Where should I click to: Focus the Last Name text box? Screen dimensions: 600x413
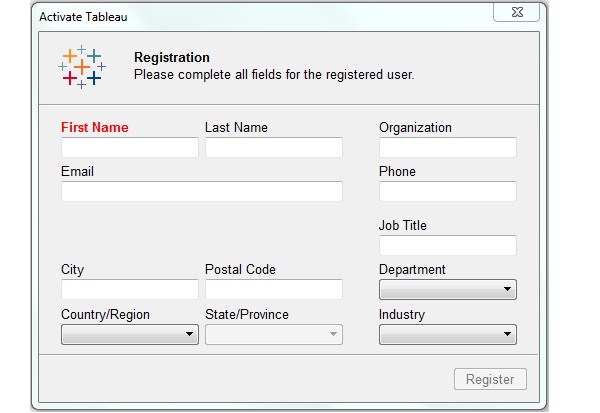[273, 148]
